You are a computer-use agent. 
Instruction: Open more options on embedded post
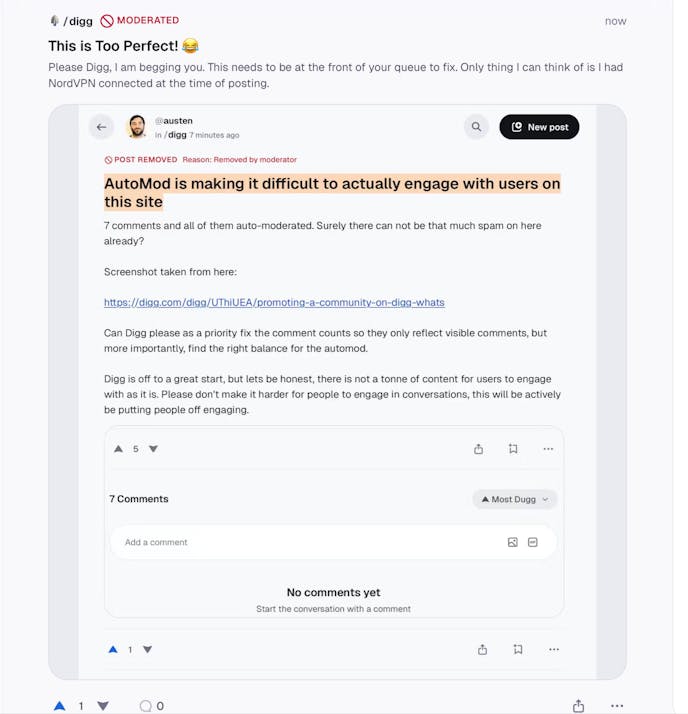pos(548,449)
